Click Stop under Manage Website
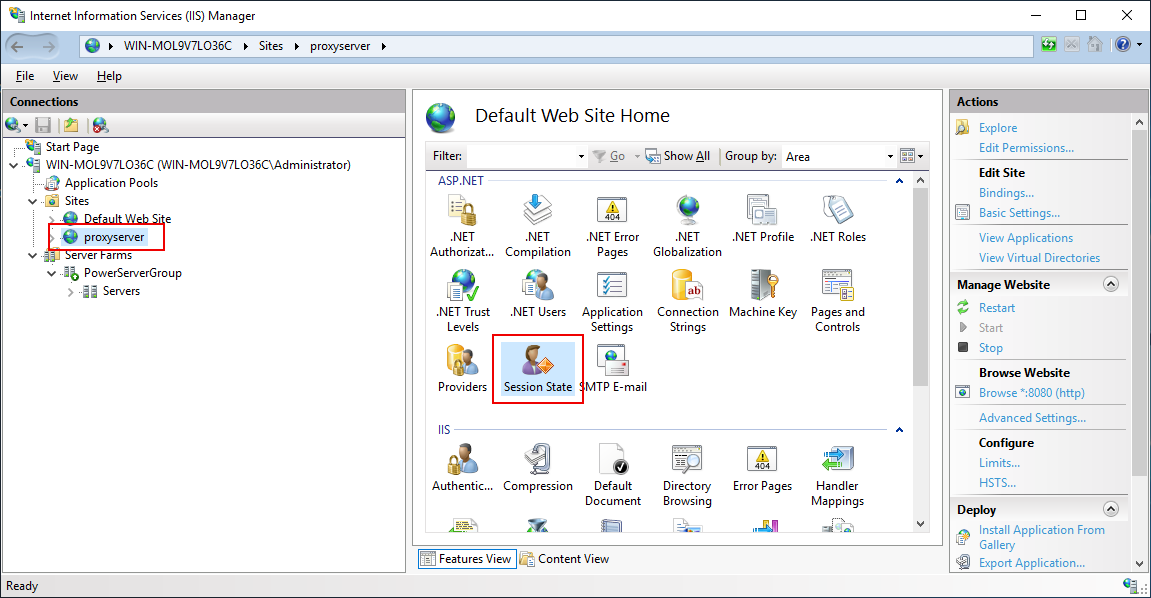The image size is (1151, 598). click(x=990, y=348)
